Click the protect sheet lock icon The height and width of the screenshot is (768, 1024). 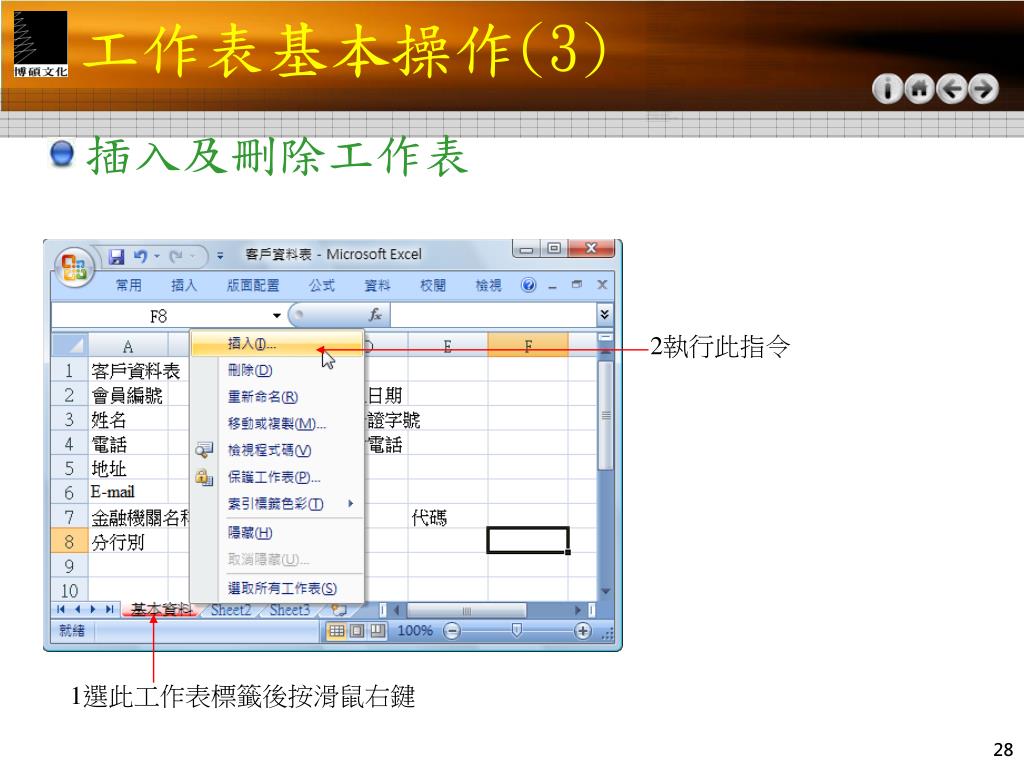coord(204,477)
